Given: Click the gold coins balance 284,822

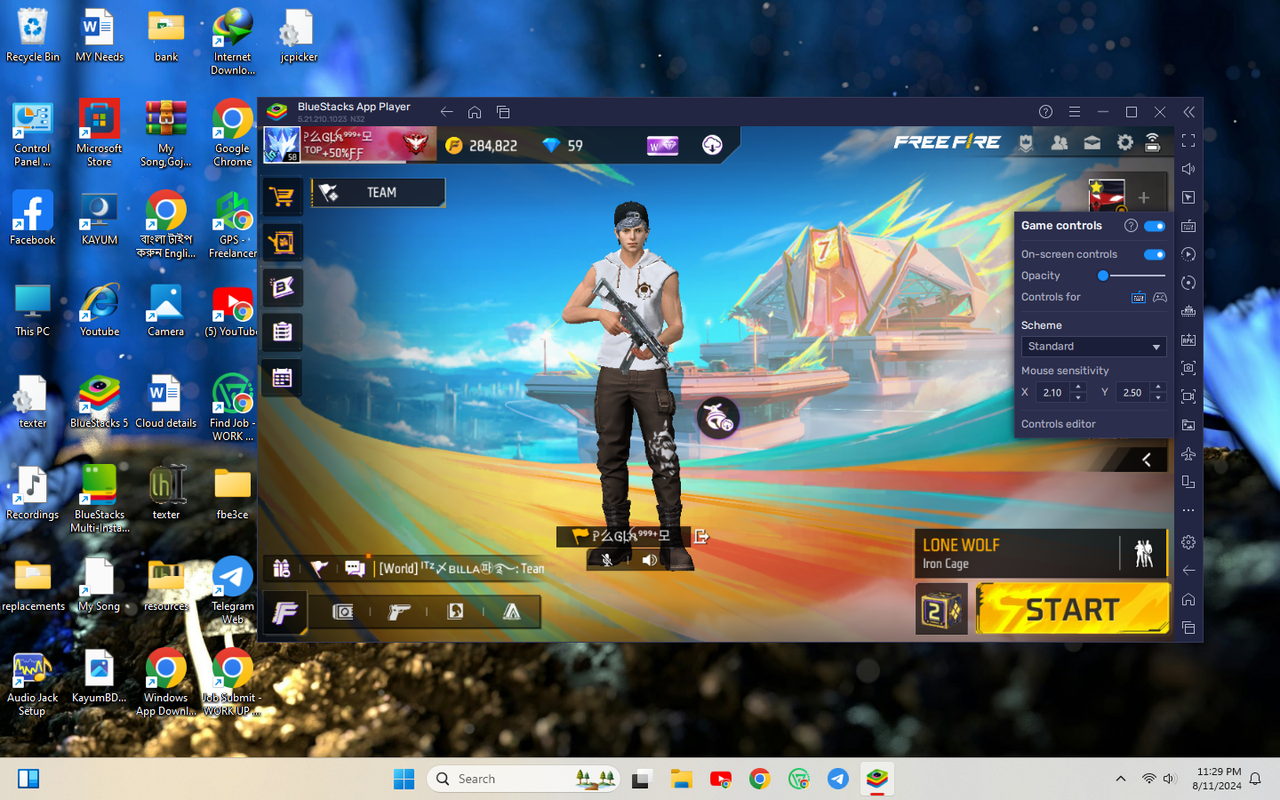Looking at the screenshot, I should 481,146.
